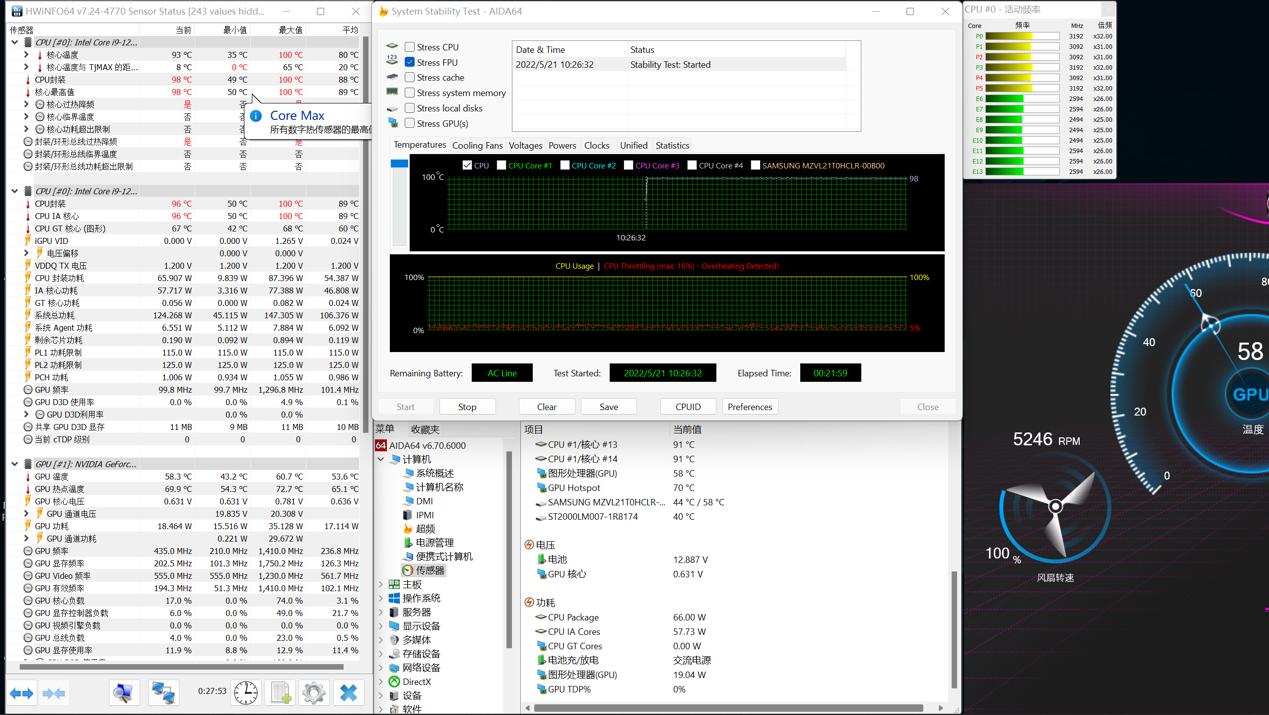Image resolution: width=1269 pixels, height=715 pixels.
Task: Click Clear button in stability test
Action: 547,407
